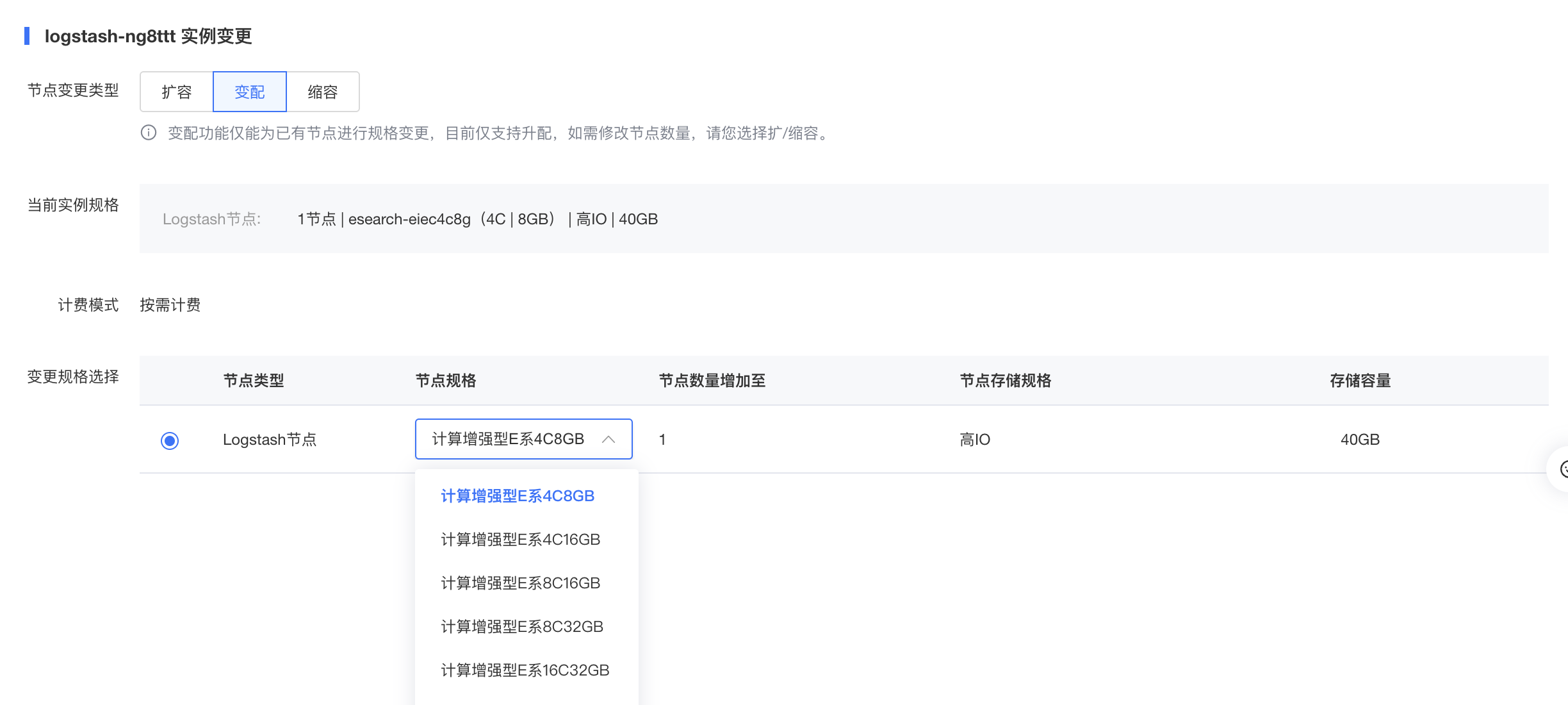Screen dimensions: 1568x705
Task: Switch node change type to 缩容
Action: coord(323,92)
